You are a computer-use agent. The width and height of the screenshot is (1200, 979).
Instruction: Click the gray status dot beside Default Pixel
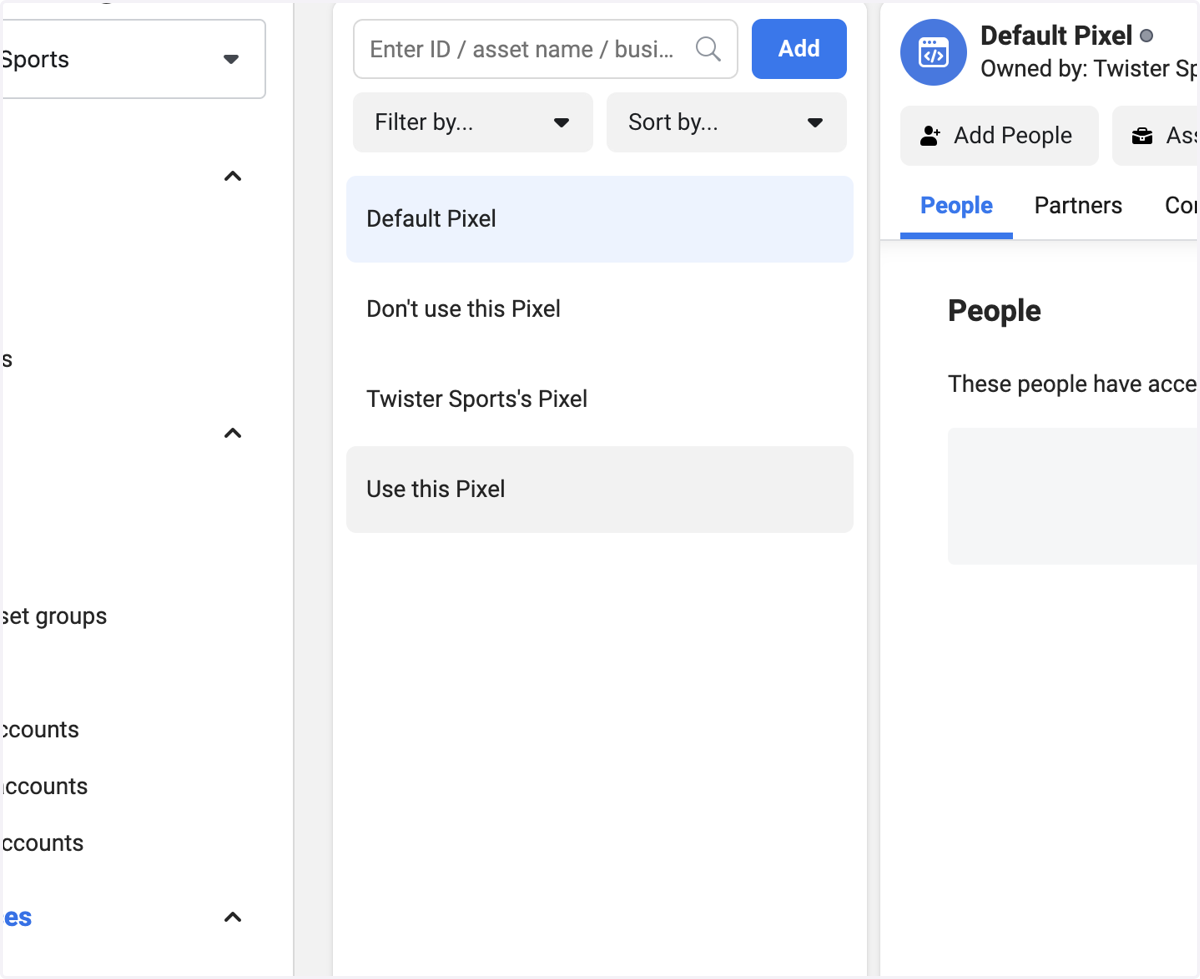tap(1146, 36)
